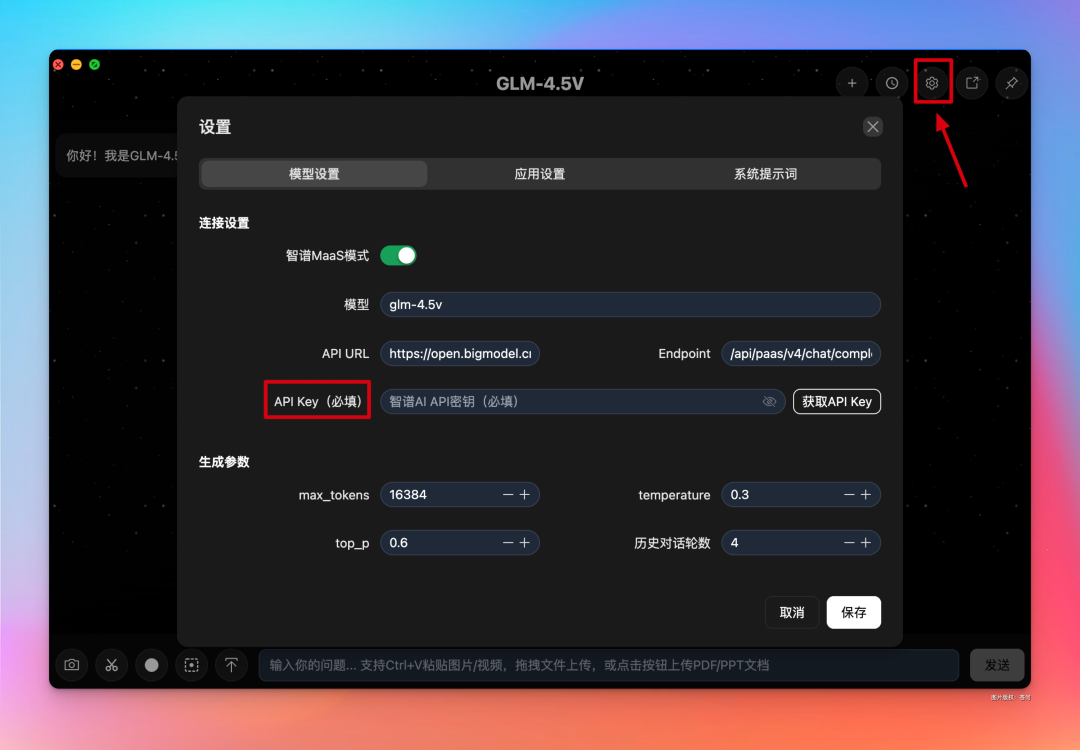Decrease temperature with the minus button
This screenshot has height=750, width=1080.
tap(849, 494)
